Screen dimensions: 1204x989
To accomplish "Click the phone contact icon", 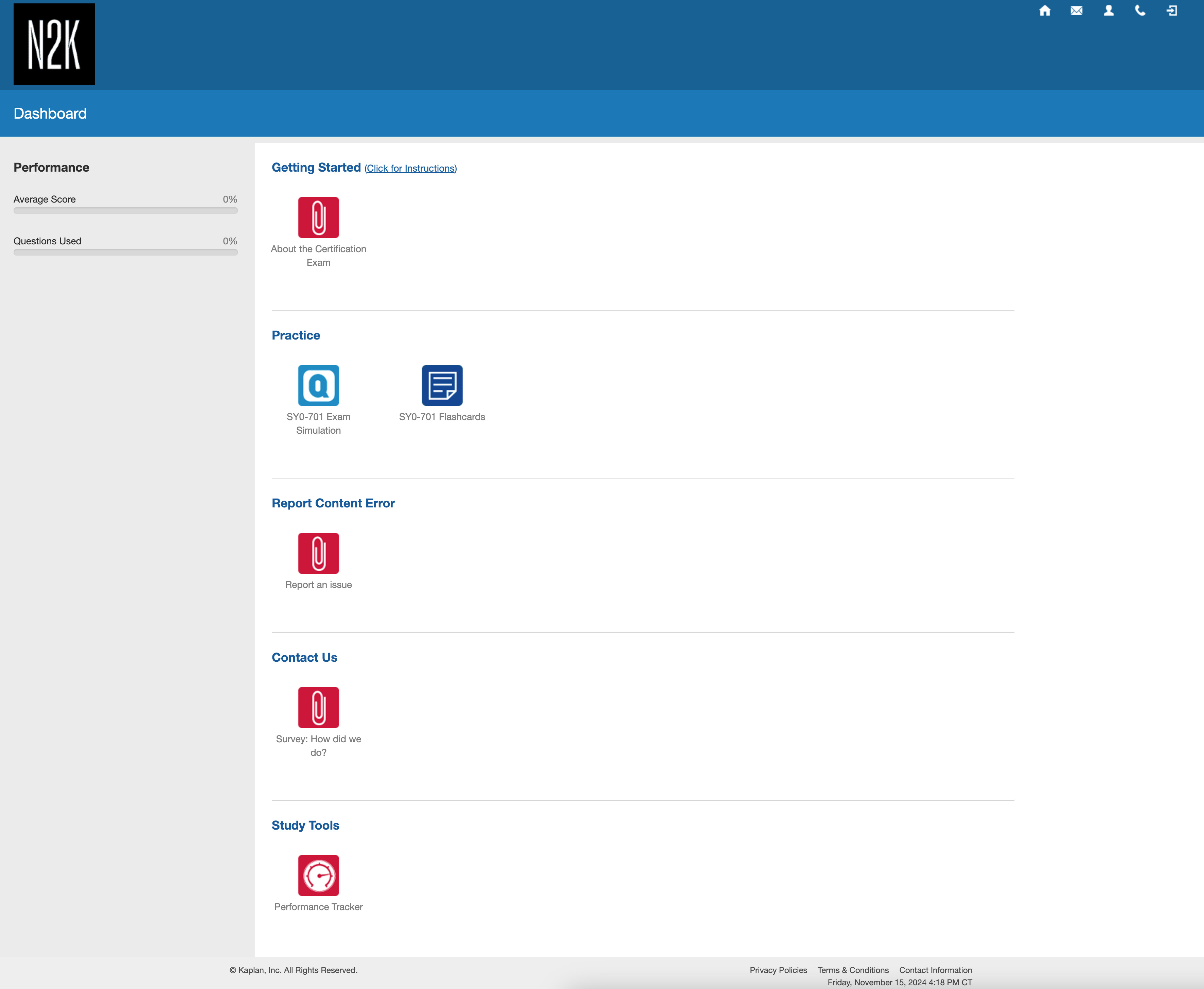I will [x=1140, y=11].
